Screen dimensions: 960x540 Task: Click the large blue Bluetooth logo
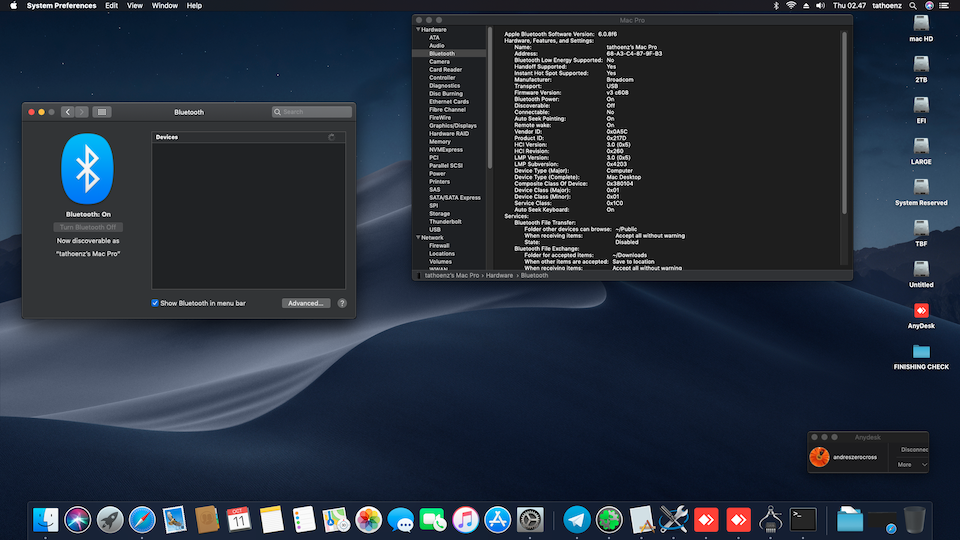(89, 166)
